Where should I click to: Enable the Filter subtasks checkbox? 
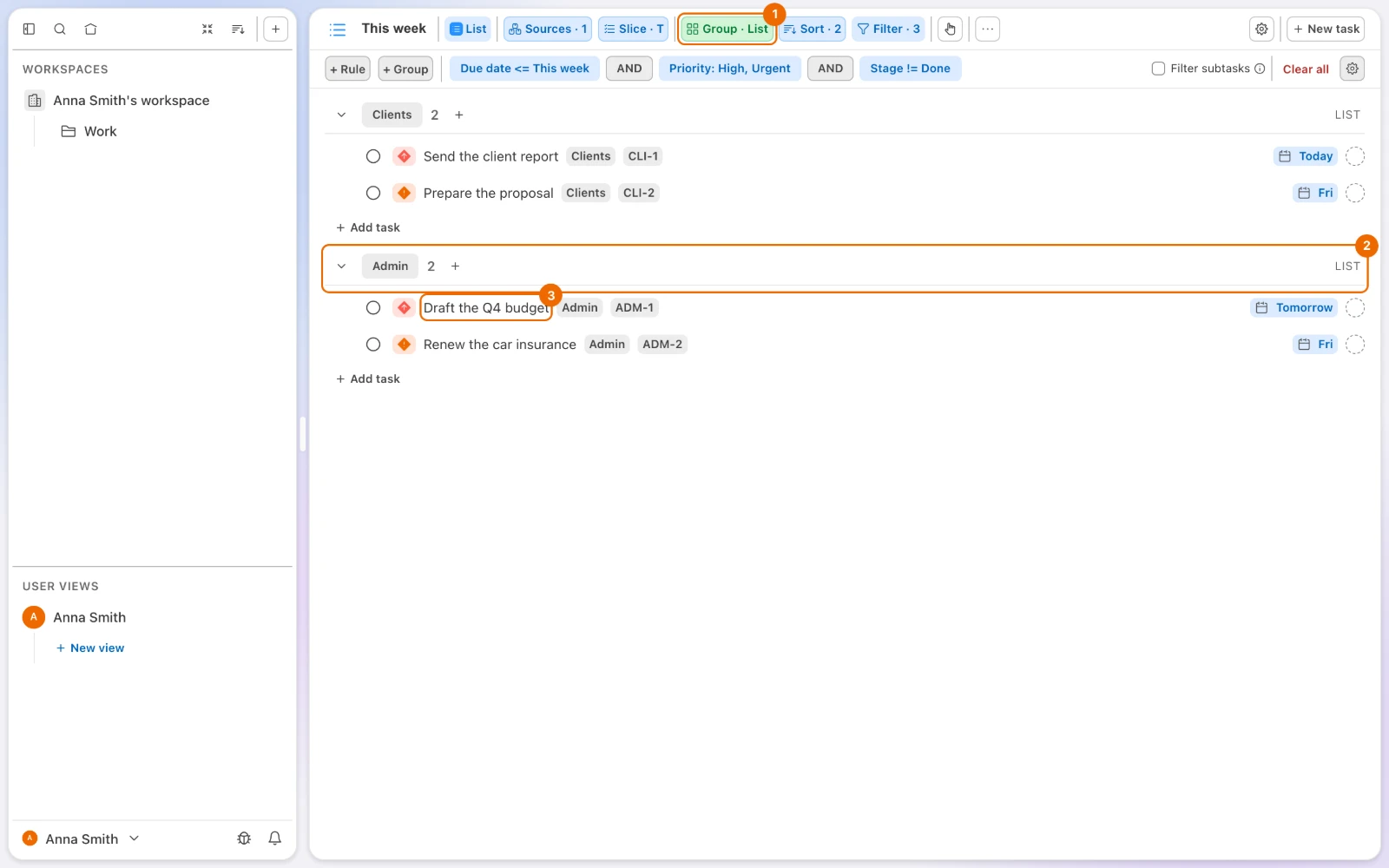point(1158,69)
